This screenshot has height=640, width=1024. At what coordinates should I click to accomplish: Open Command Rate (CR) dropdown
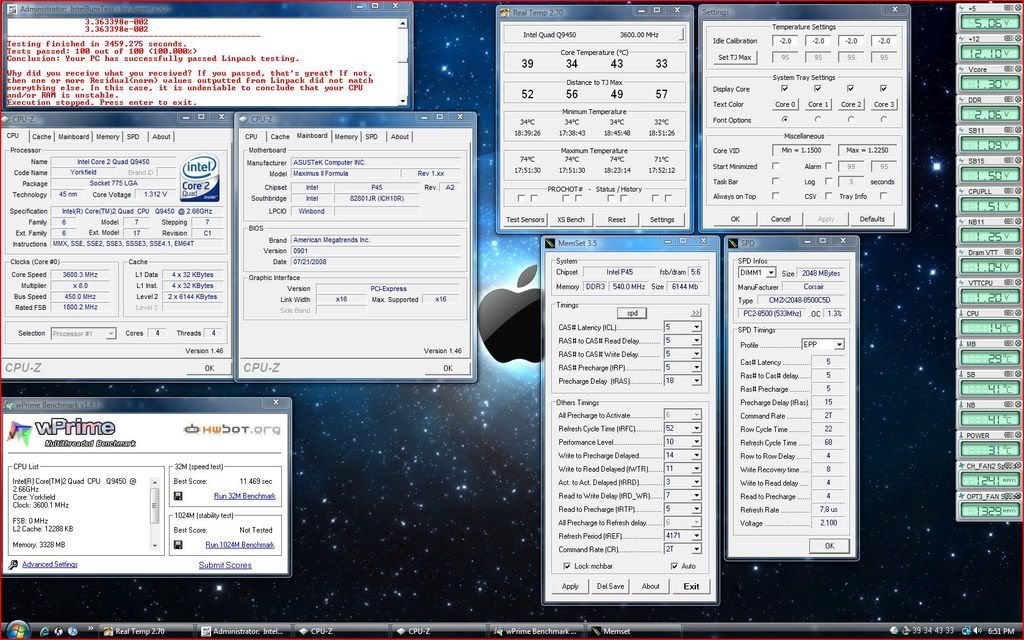point(696,549)
